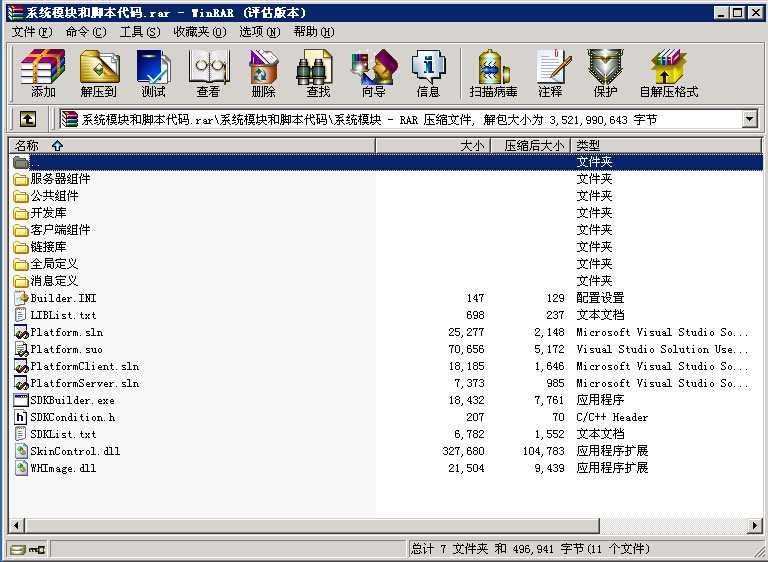The height and width of the screenshot is (562, 768).
Task: Sort by the 压缩后大小 column header
Action: [x=531, y=146]
